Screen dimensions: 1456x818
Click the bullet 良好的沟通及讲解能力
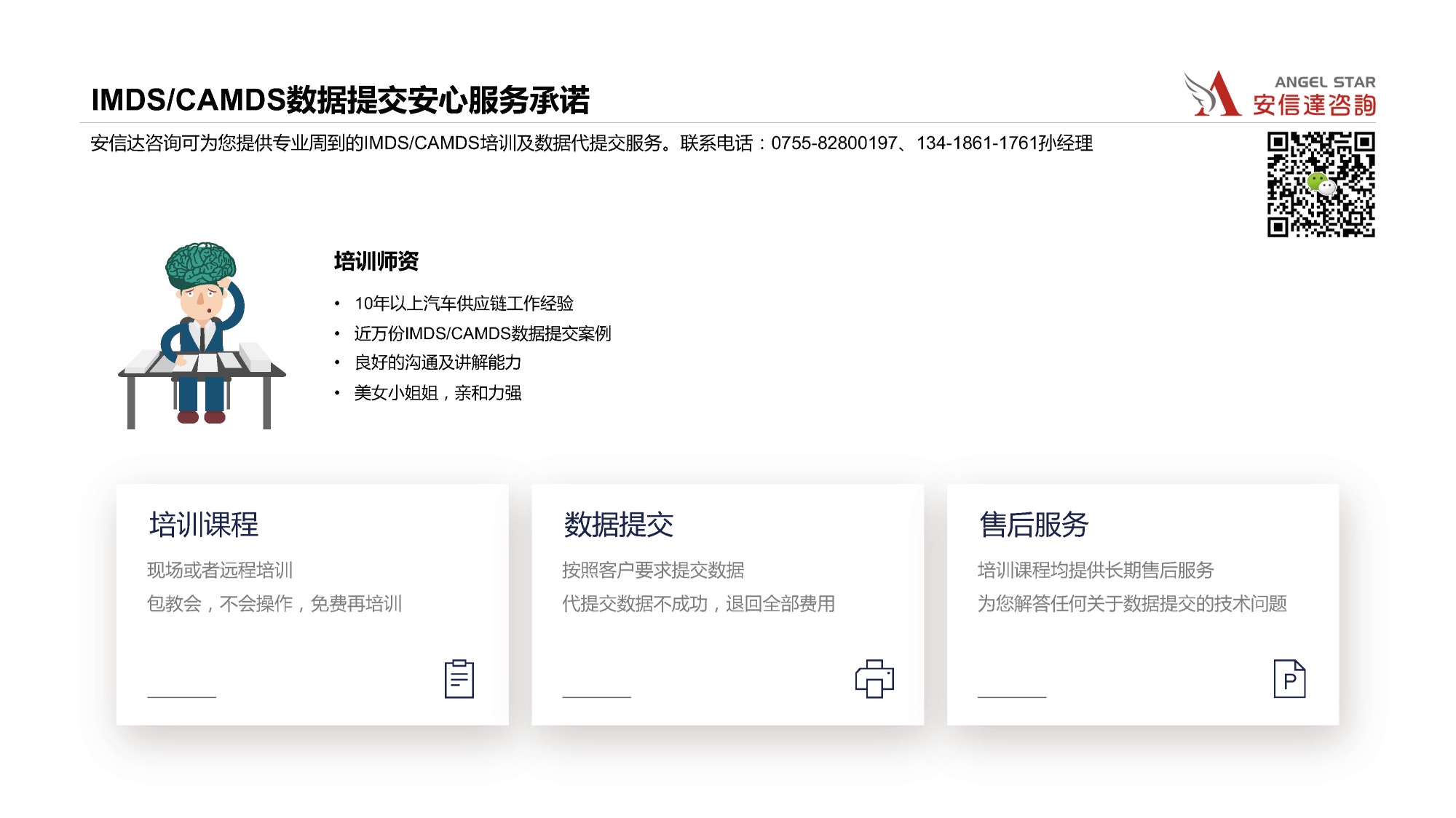click(x=438, y=362)
